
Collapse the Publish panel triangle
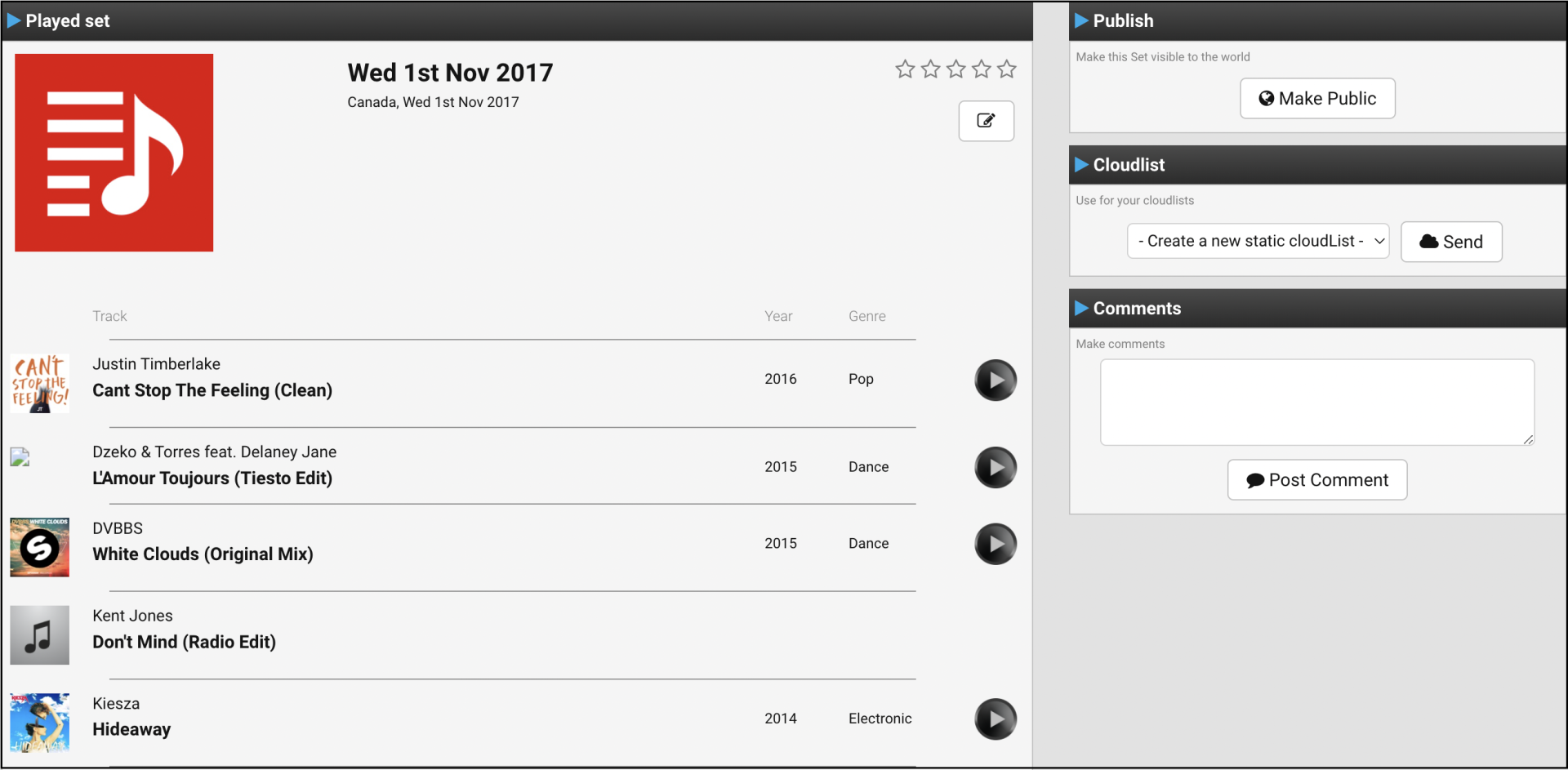coord(1081,21)
